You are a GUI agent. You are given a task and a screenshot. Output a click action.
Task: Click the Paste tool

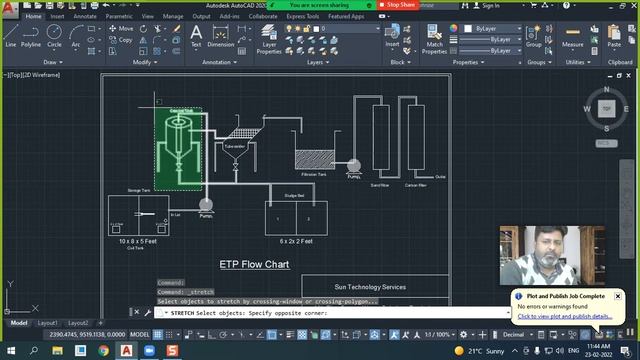click(614, 36)
